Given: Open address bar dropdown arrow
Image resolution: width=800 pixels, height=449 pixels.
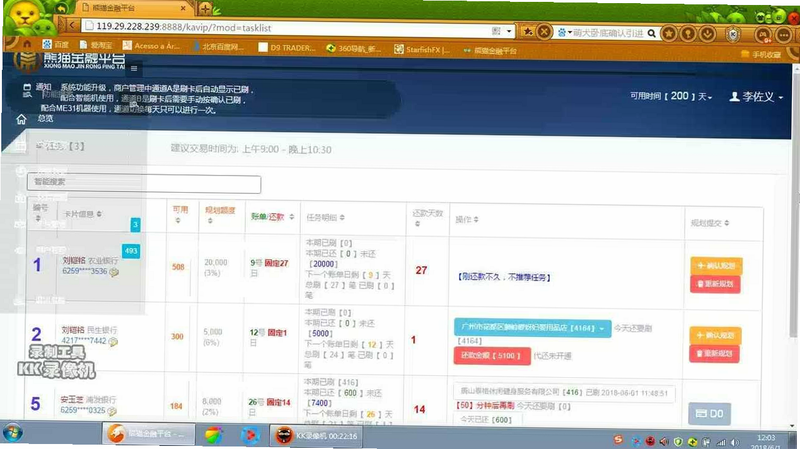Looking at the screenshot, I should tap(509, 31).
